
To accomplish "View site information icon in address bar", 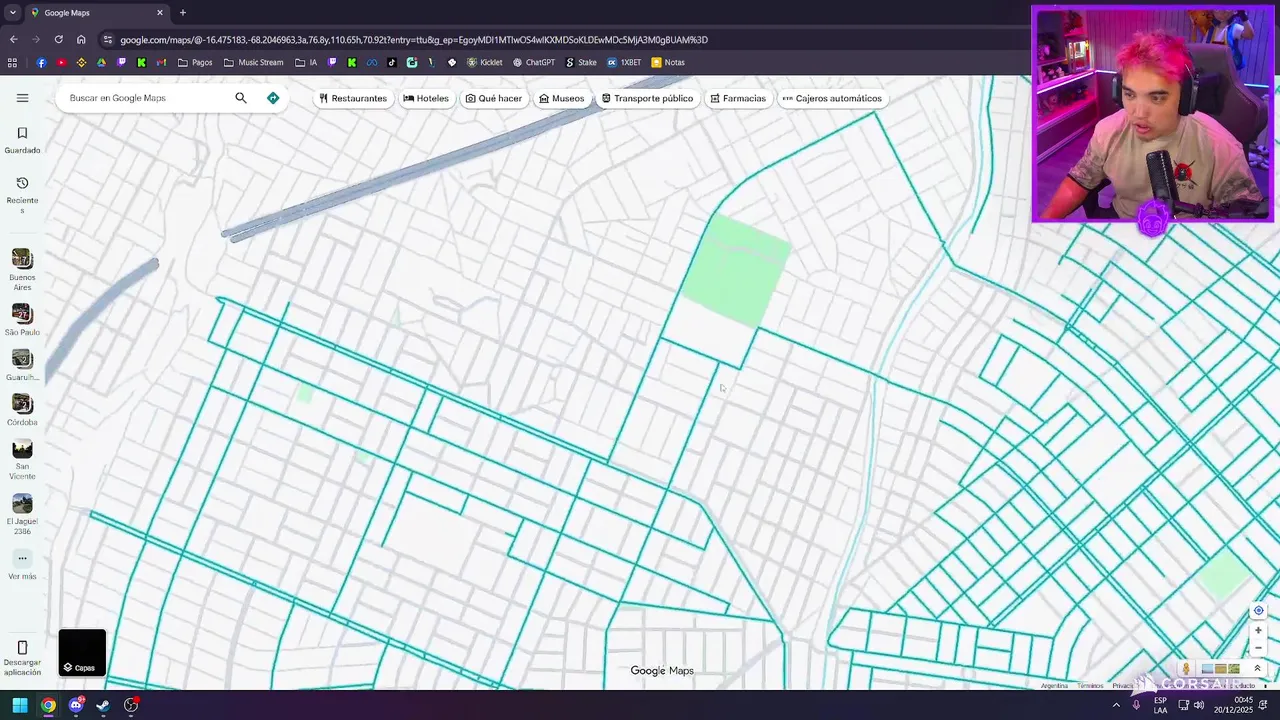I will (107, 40).
